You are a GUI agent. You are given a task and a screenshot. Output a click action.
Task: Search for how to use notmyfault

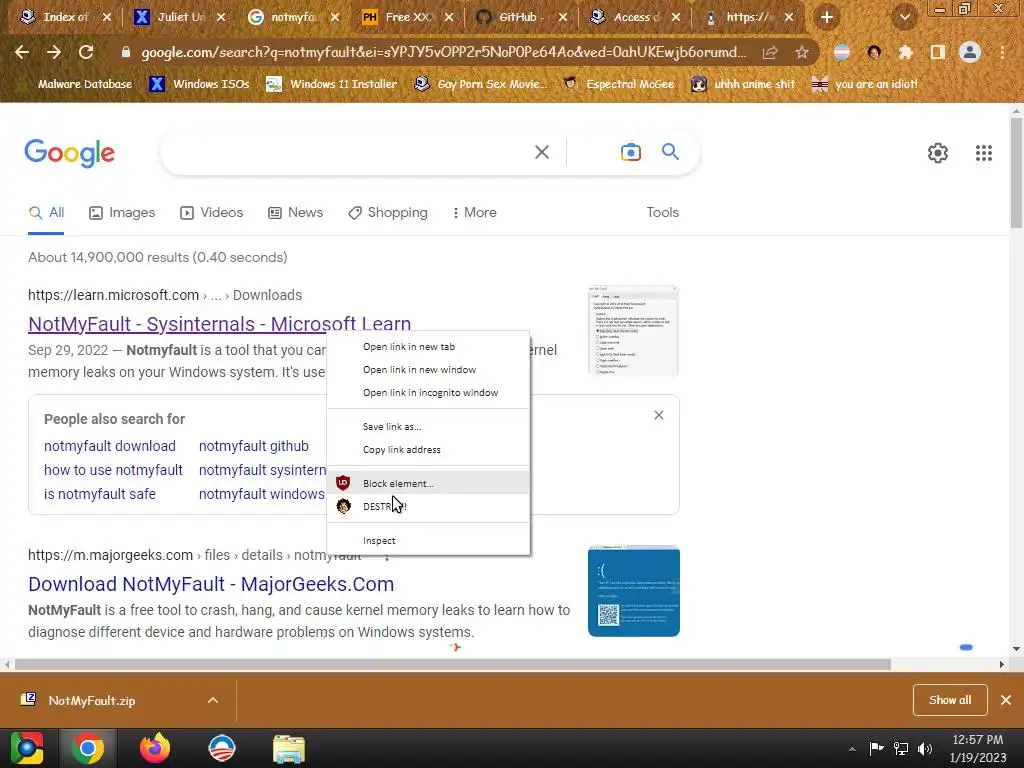pos(113,470)
